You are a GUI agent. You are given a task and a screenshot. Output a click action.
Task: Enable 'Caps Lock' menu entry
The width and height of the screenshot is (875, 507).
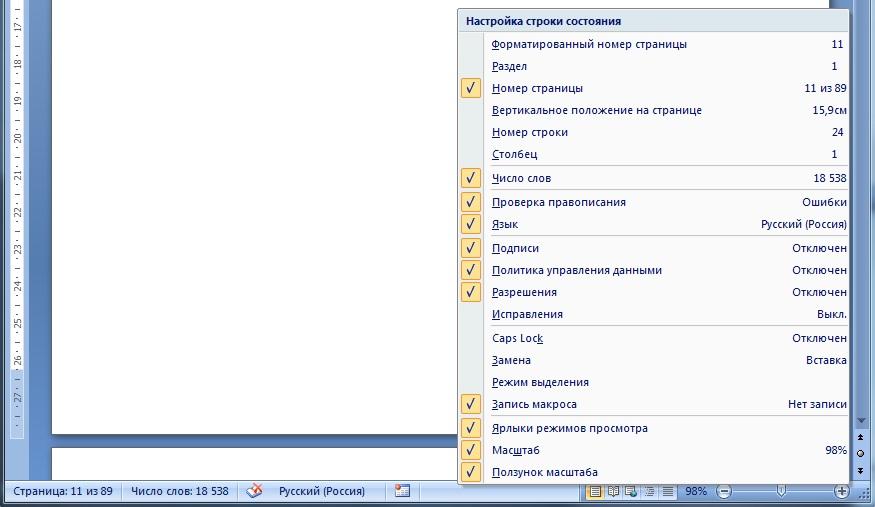pos(653,338)
